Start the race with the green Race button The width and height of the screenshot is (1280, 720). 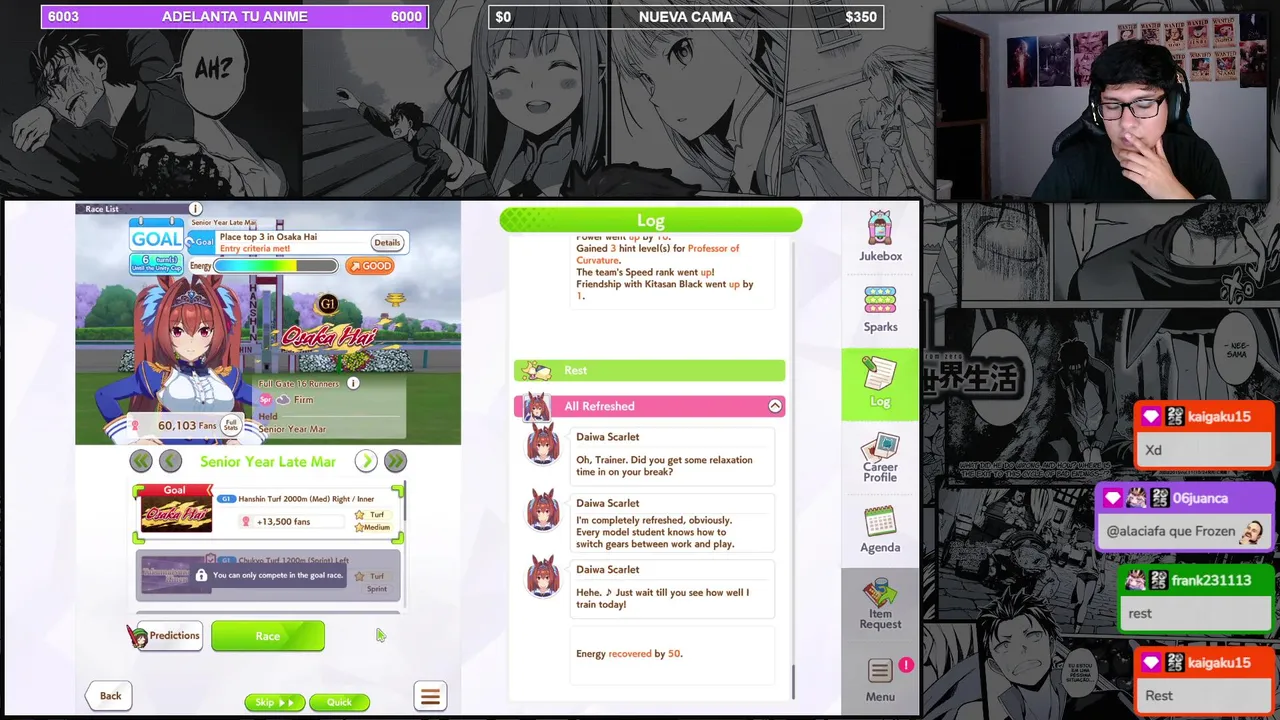click(268, 636)
